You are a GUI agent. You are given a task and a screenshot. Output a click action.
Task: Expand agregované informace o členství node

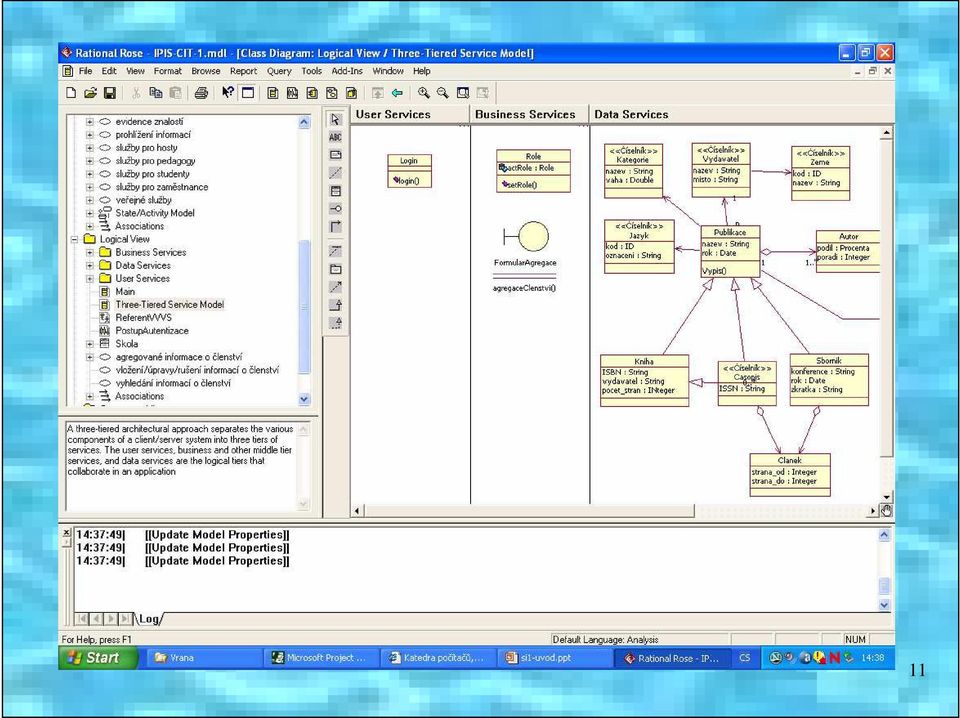pos(90,357)
